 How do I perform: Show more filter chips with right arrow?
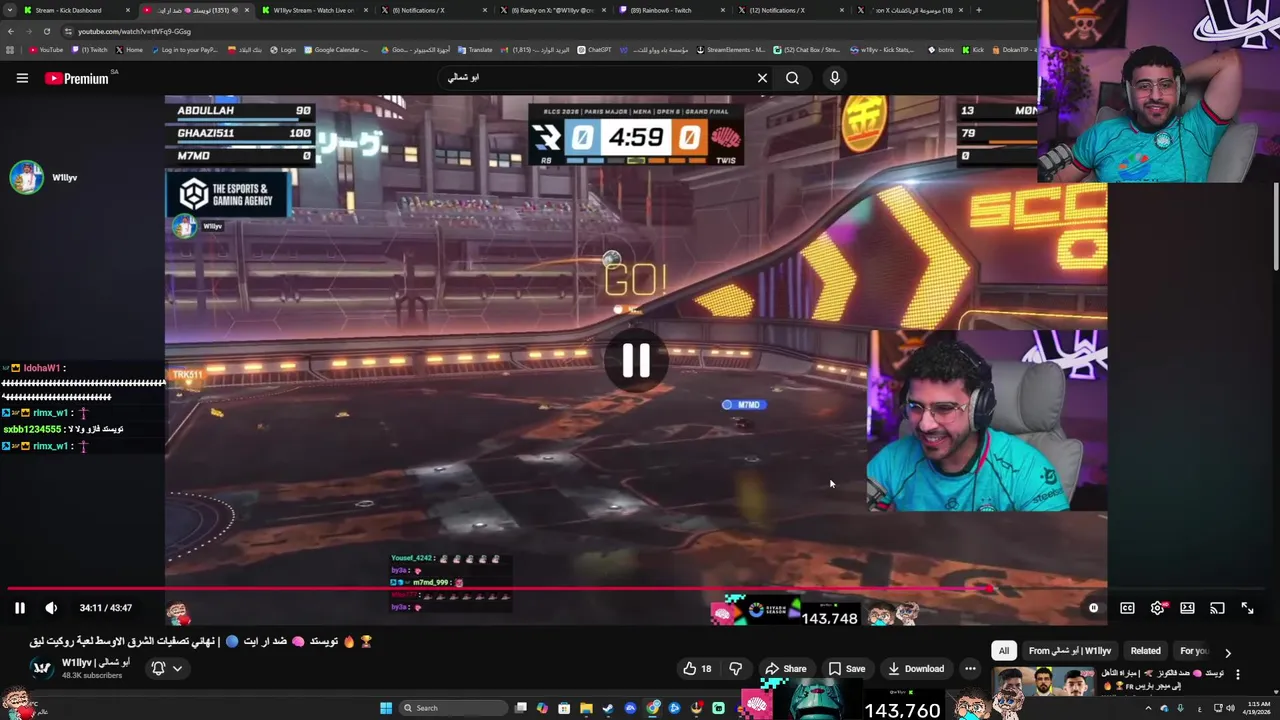pyautogui.click(x=1228, y=652)
